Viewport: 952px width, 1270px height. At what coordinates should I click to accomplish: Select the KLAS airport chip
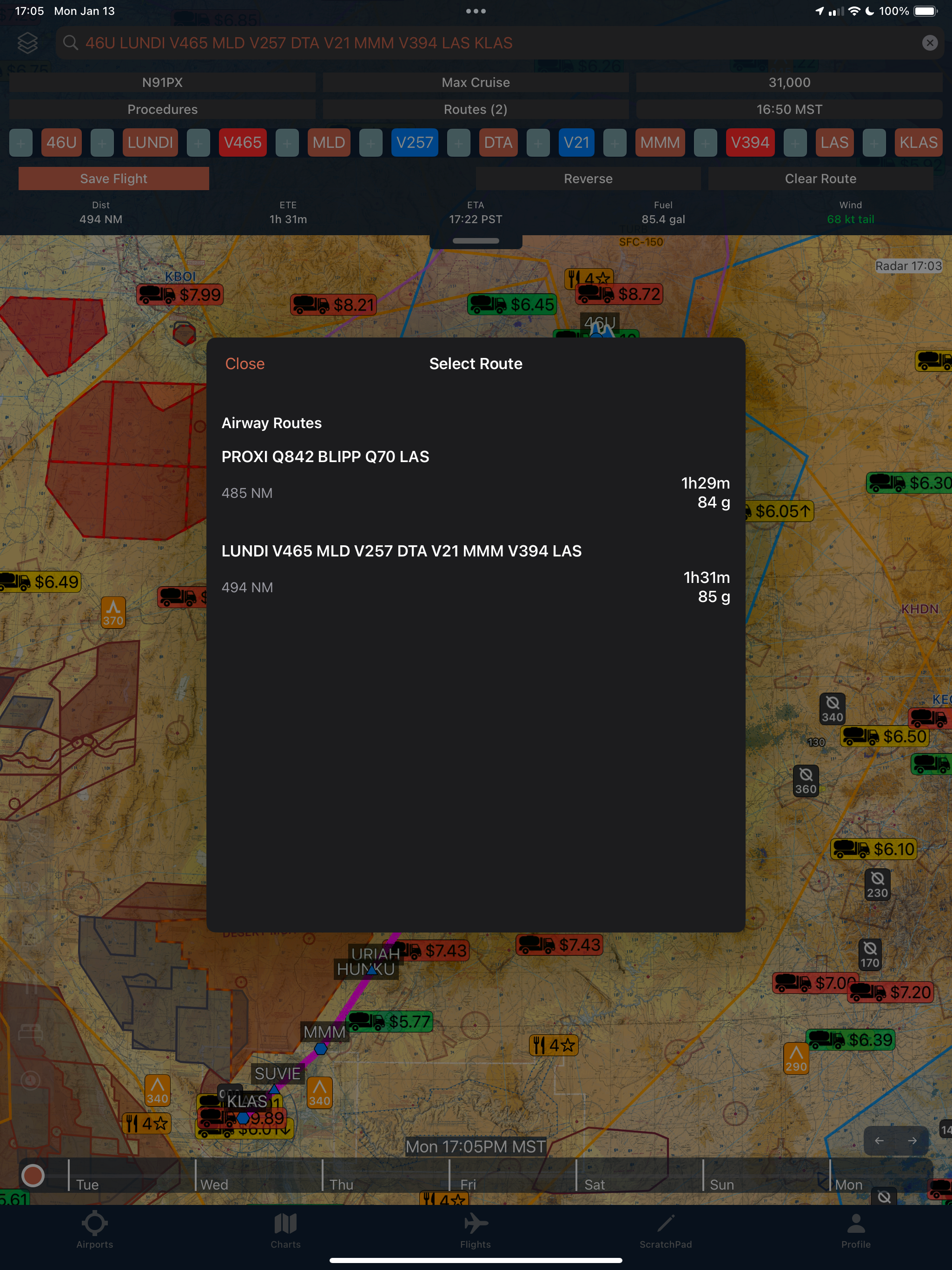coord(918,142)
